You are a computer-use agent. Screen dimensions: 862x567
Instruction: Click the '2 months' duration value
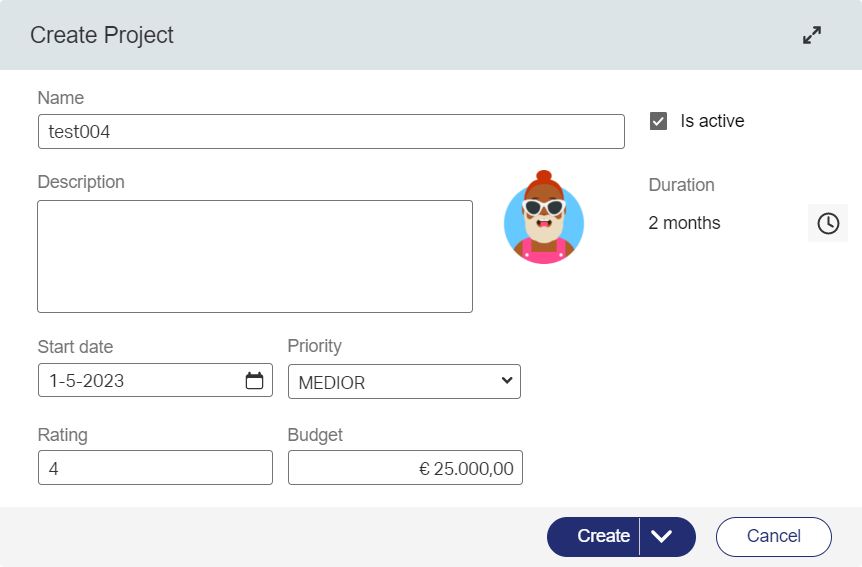tap(684, 223)
